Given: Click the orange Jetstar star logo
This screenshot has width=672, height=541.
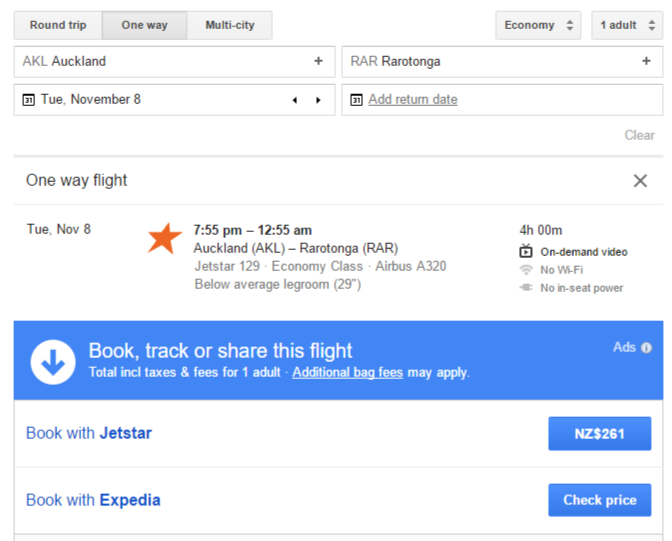Looking at the screenshot, I should pos(165,238).
